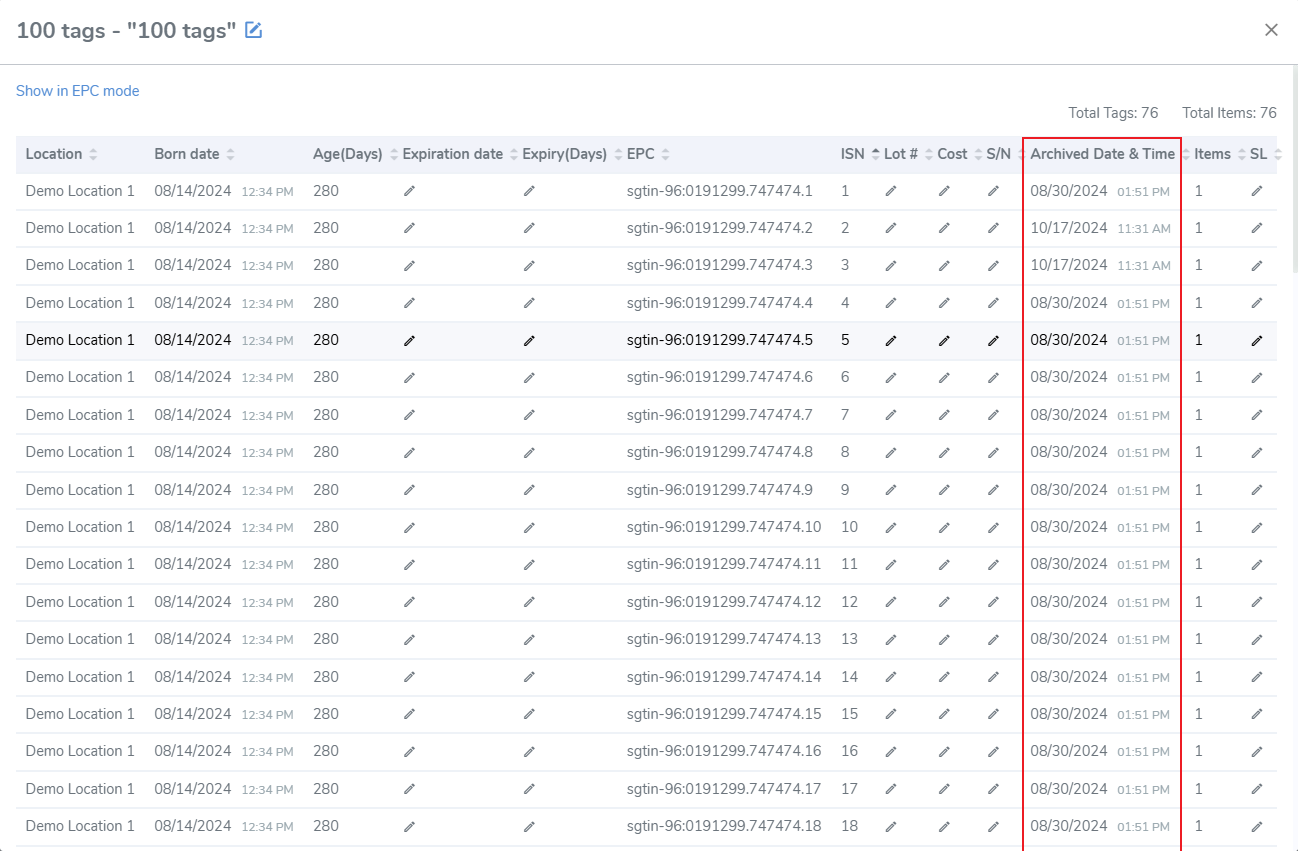The width and height of the screenshot is (1298, 851).
Task: Edit lot number for ISN 1 row
Action: 891,191
